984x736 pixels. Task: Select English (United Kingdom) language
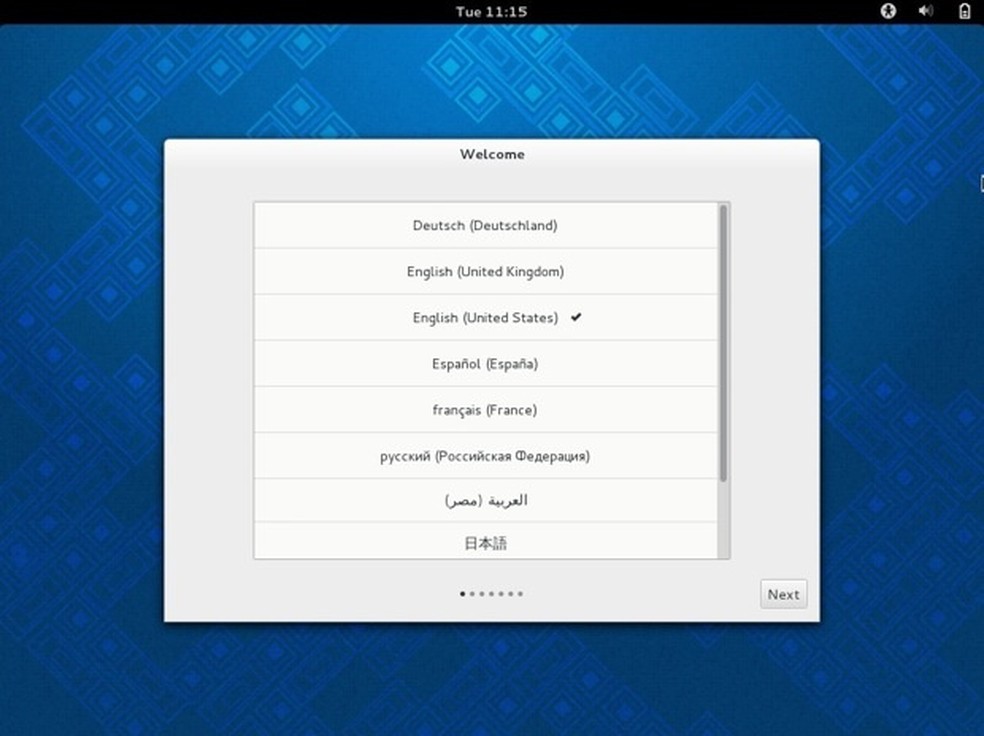point(485,272)
